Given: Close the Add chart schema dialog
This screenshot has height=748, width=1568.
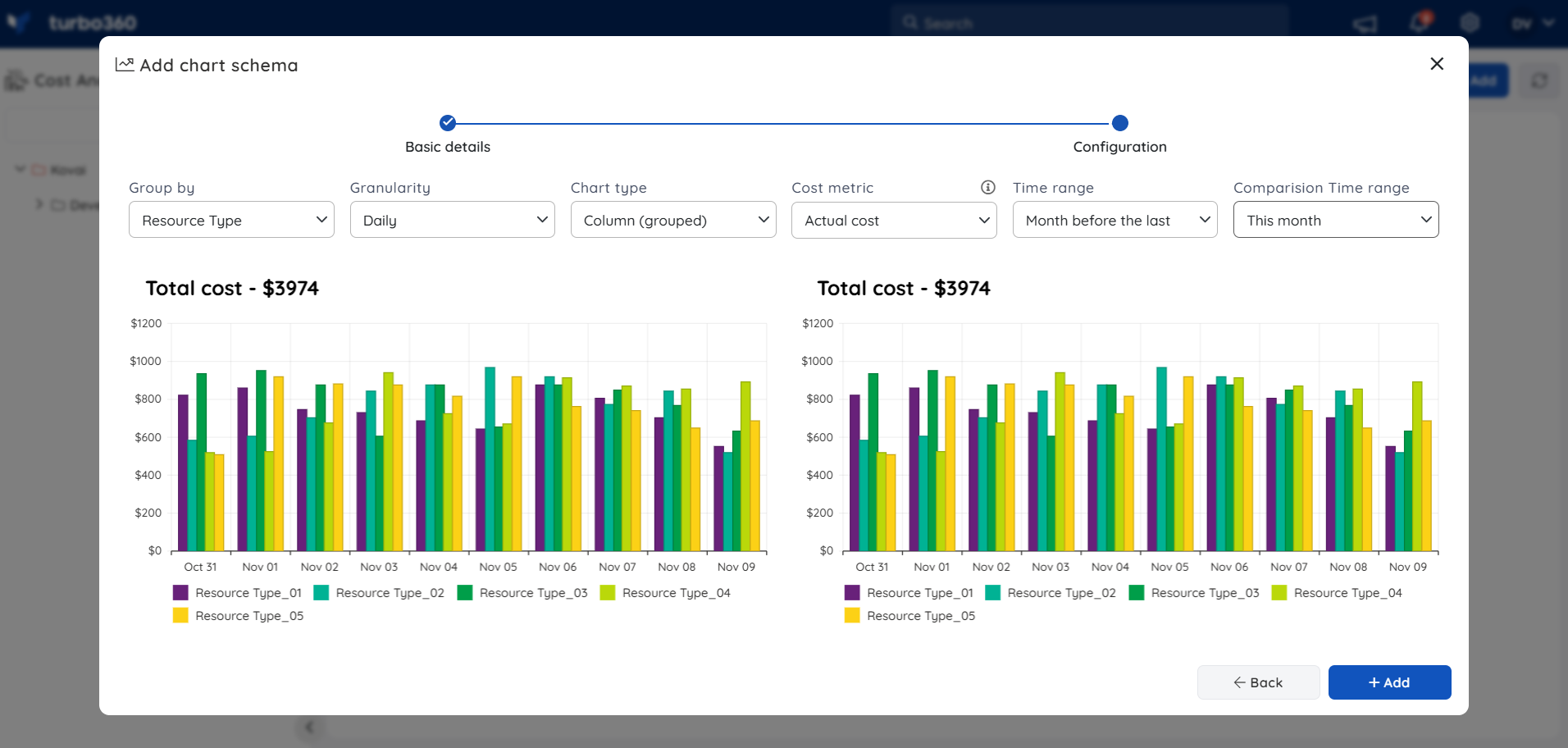Looking at the screenshot, I should [1437, 64].
